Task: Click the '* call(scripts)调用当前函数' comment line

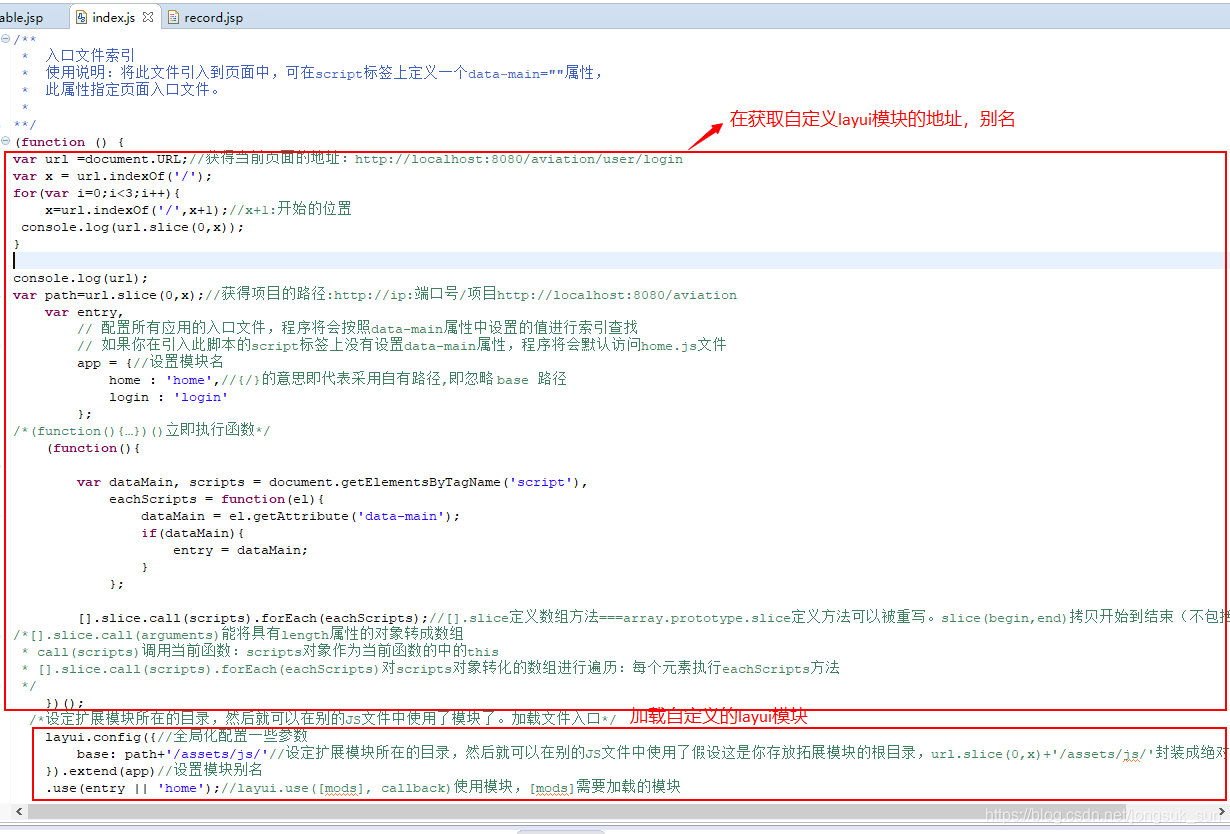Action: (x=260, y=651)
